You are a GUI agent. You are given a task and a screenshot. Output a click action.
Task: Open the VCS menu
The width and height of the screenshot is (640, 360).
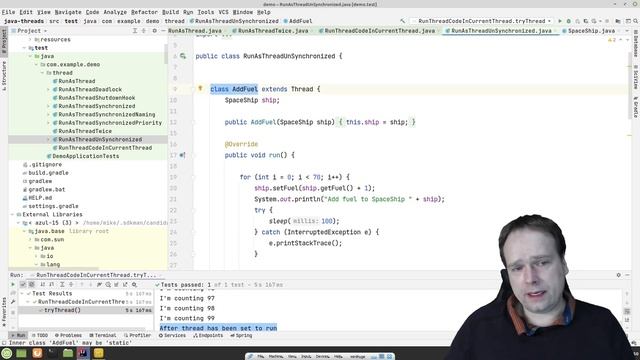[x=223, y=12]
